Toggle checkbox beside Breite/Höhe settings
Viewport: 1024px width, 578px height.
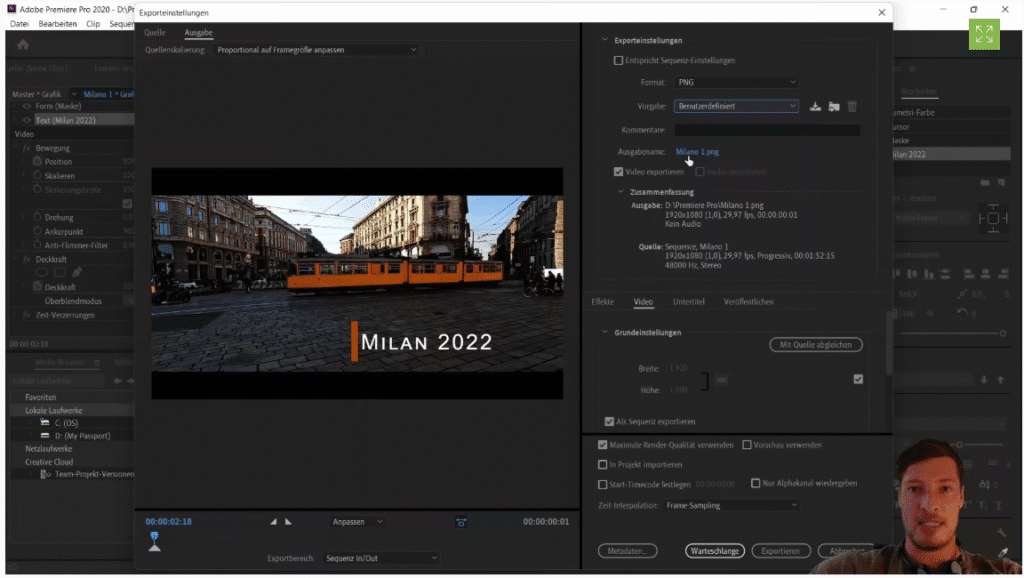click(x=858, y=379)
